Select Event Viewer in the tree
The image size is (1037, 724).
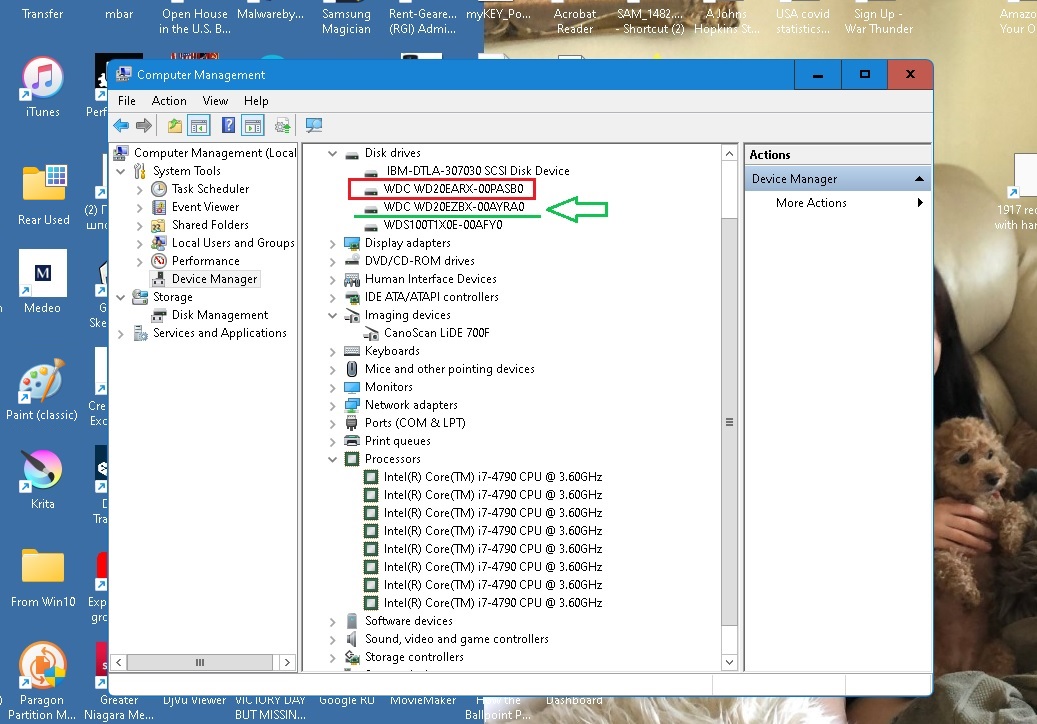coord(205,207)
